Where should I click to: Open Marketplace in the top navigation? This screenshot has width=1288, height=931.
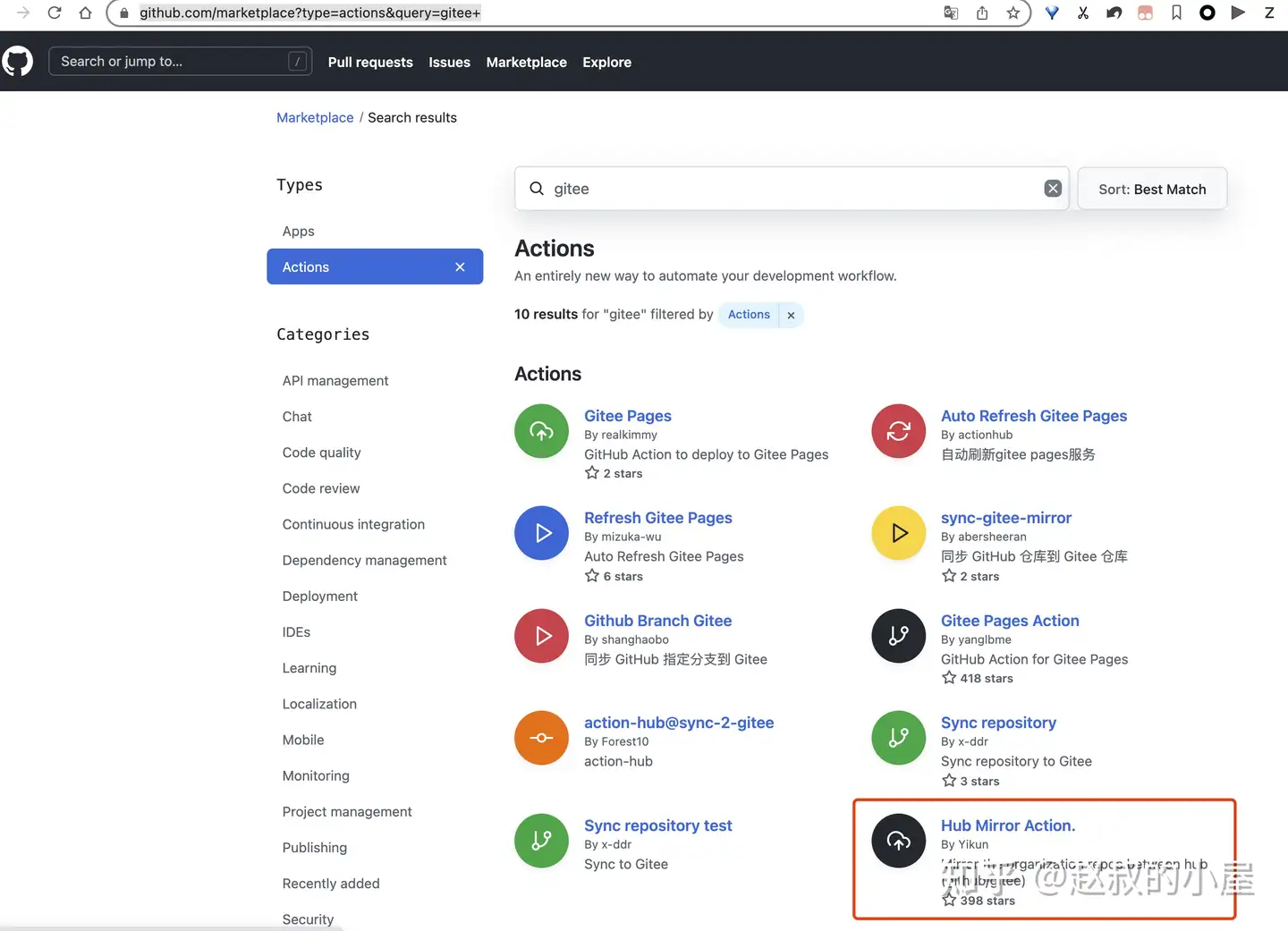coord(527,63)
